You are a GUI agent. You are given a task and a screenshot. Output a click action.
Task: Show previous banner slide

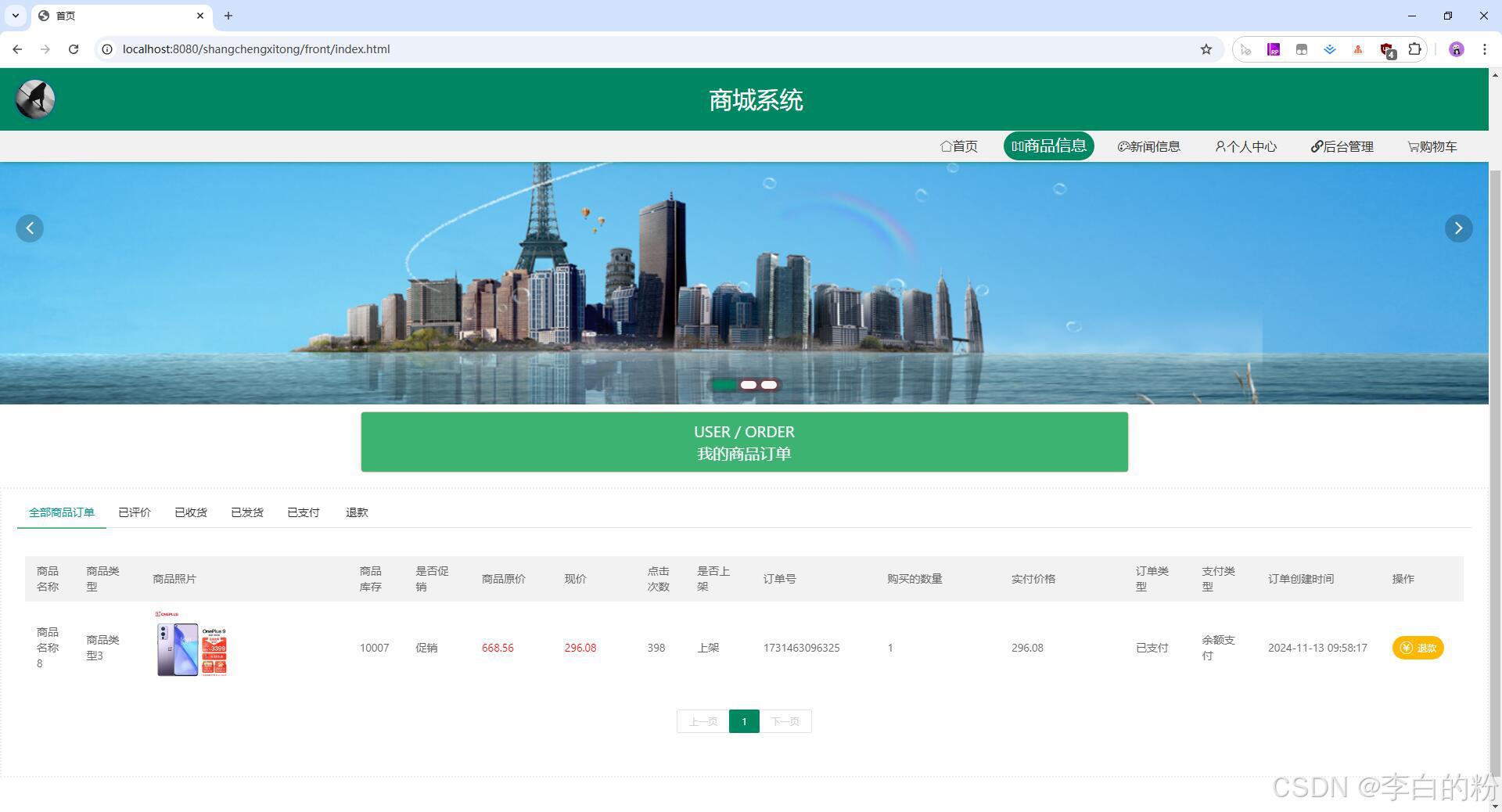tap(30, 228)
